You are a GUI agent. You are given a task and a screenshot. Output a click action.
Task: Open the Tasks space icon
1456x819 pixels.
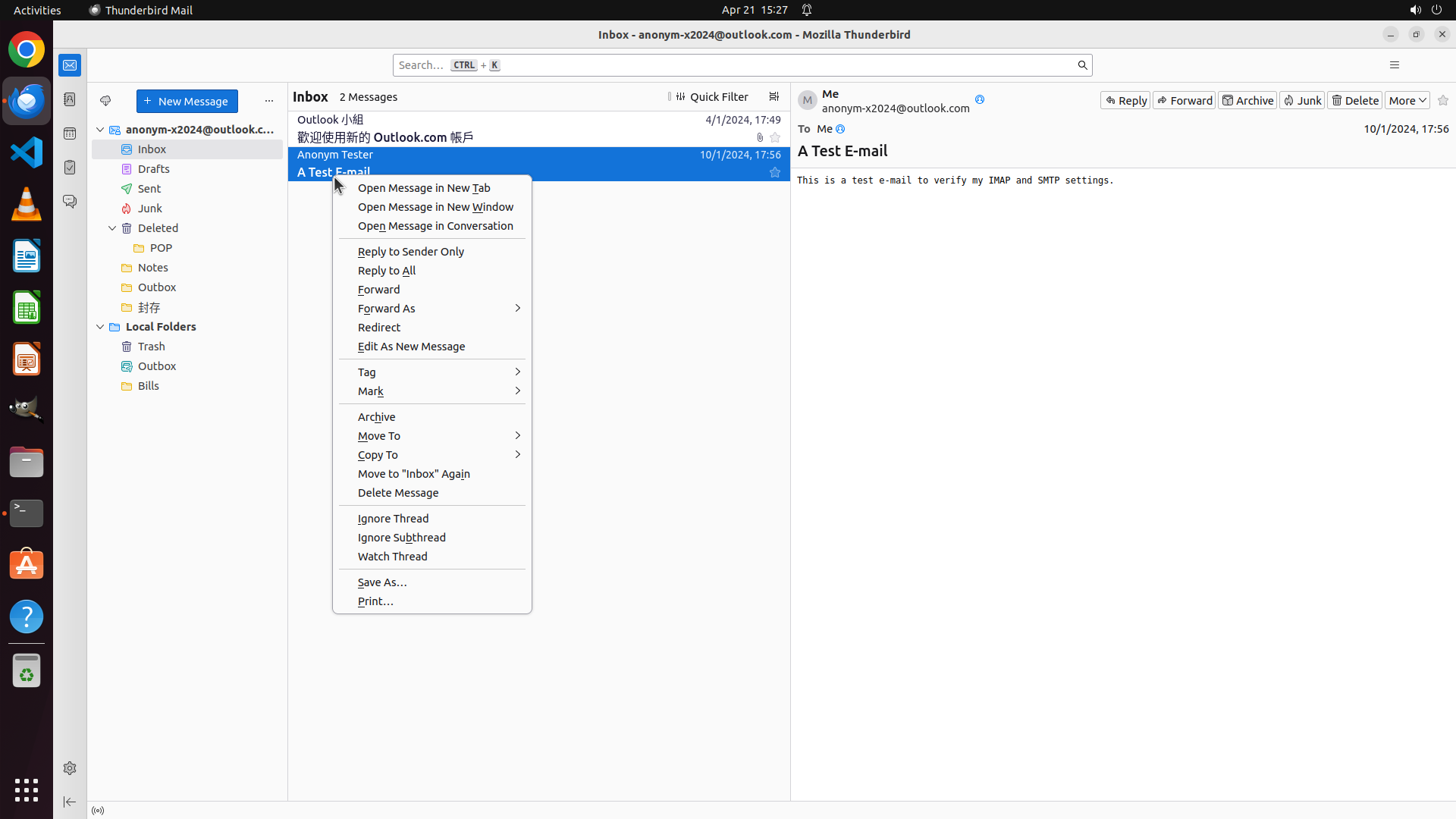coord(70,168)
